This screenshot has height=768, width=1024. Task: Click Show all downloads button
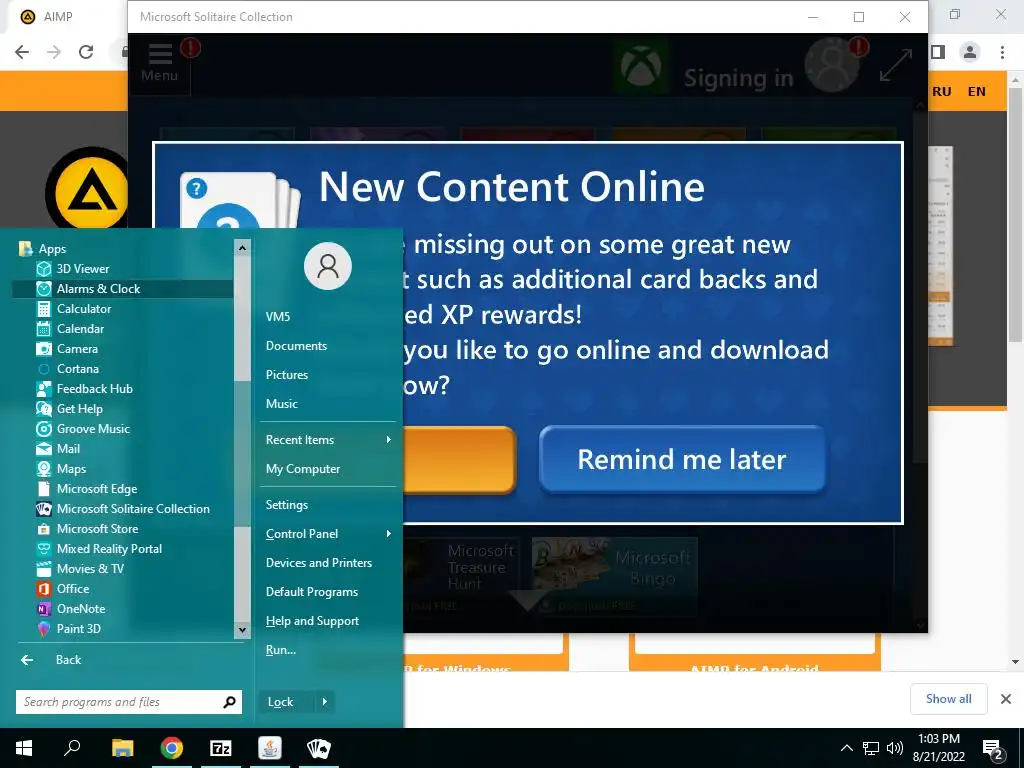pyautogui.click(x=948, y=699)
